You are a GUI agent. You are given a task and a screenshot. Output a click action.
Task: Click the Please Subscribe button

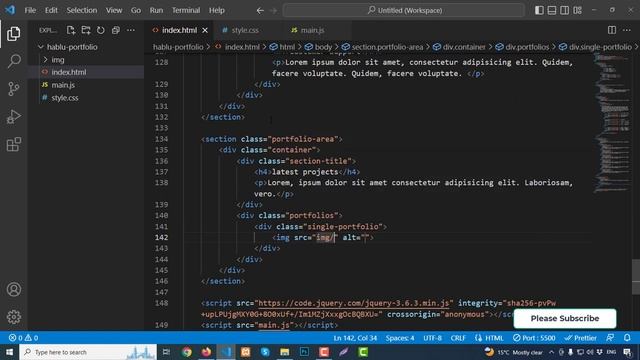click(x=565, y=318)
